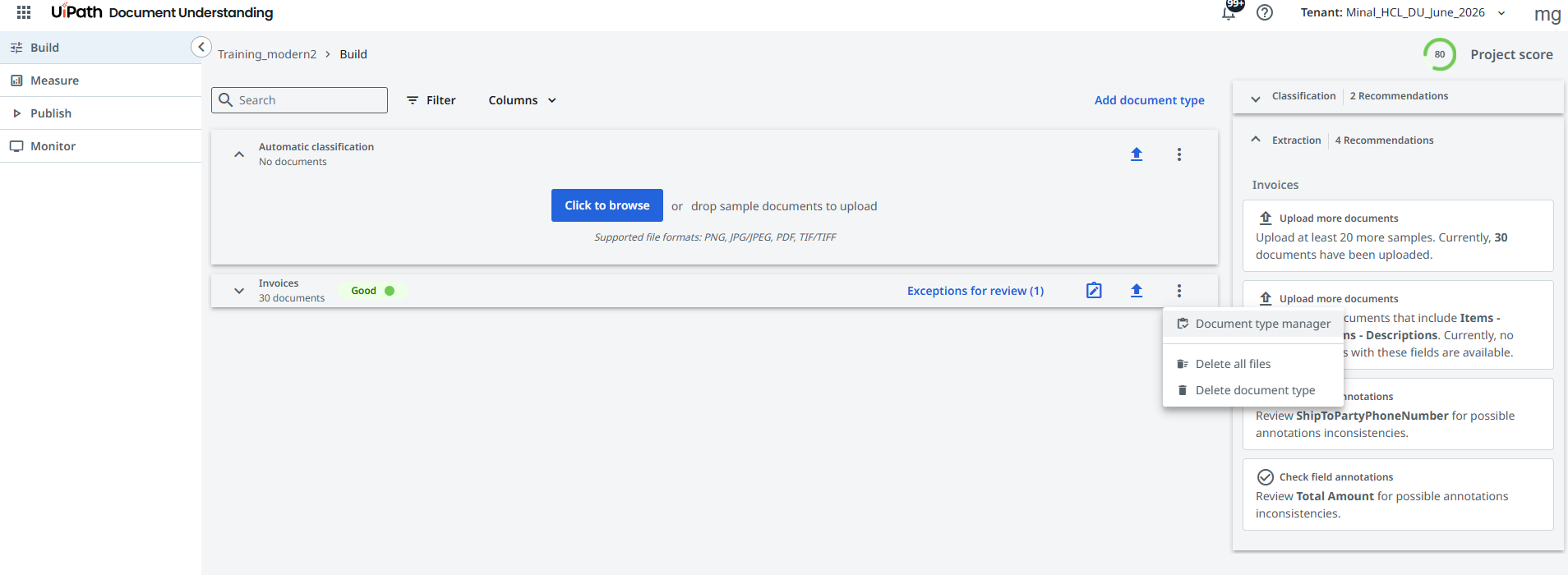Click the 4 Recommendations label
The height and width of the screenshot is (575, 1568).
point(1384,140)
